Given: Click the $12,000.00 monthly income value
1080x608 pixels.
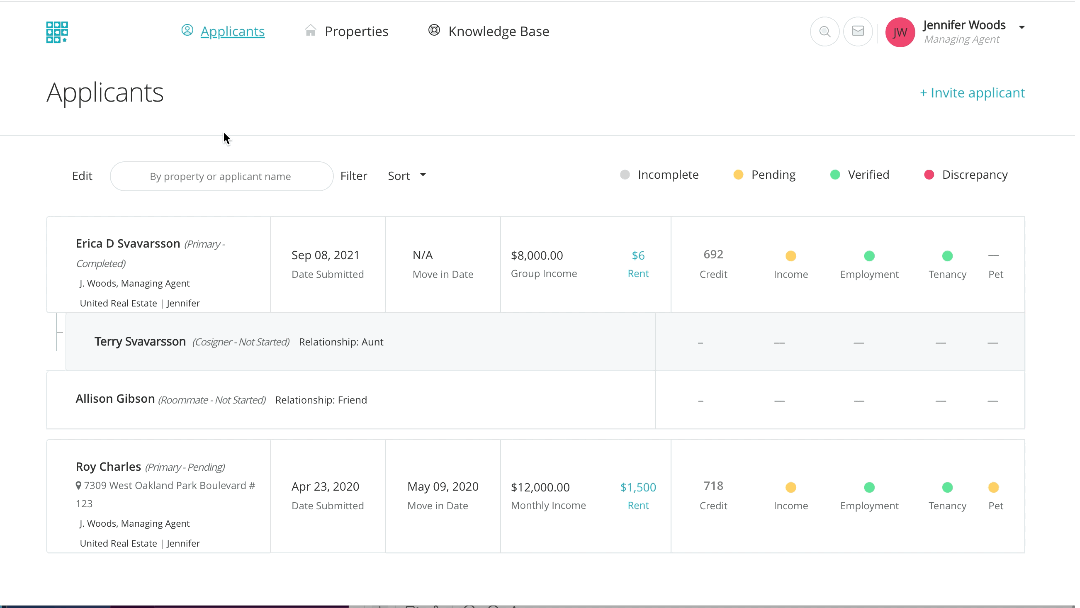Looking at the screenshot, I should (x=540, y=487).
